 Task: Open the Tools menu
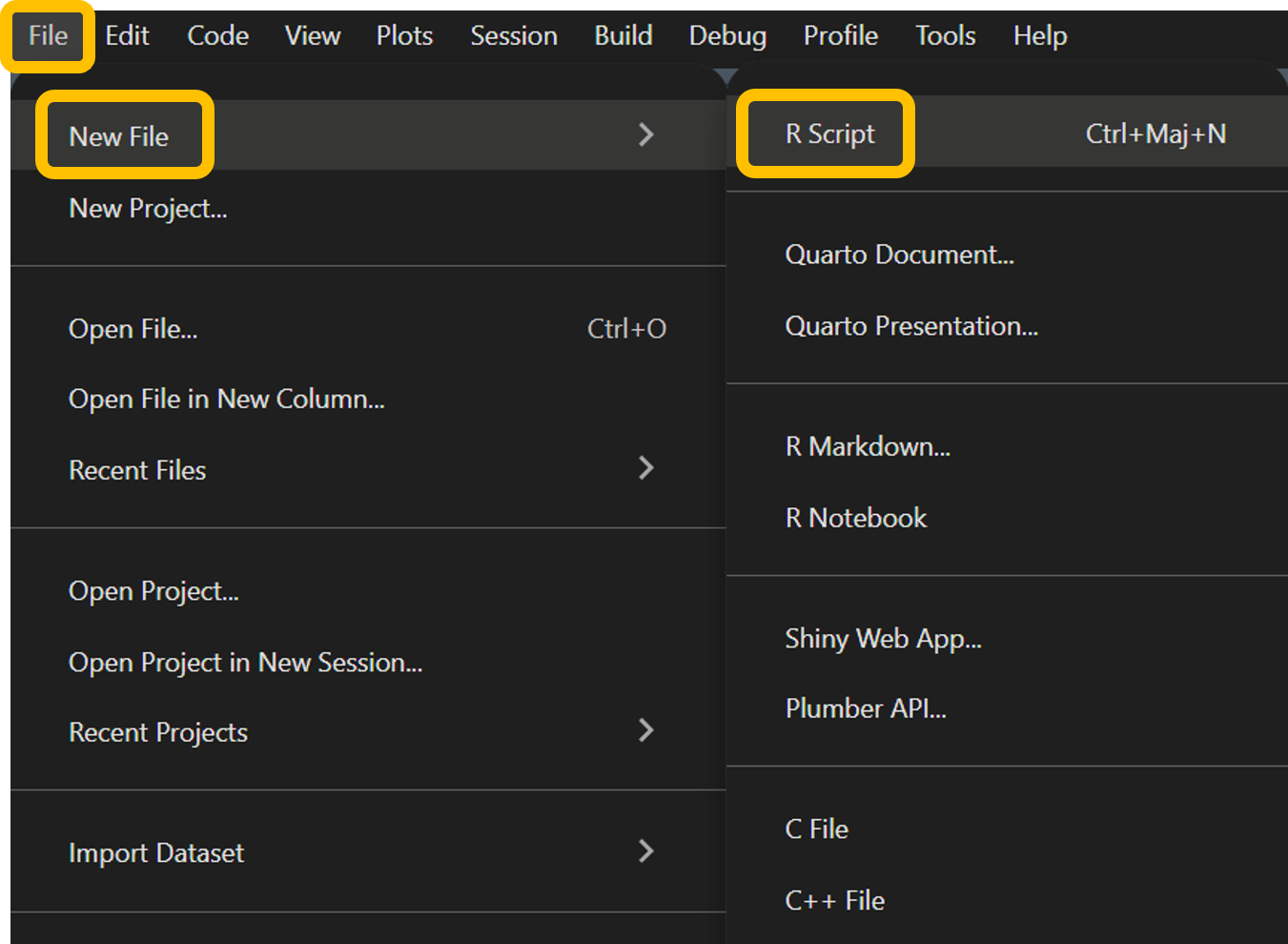pos(945,36)
